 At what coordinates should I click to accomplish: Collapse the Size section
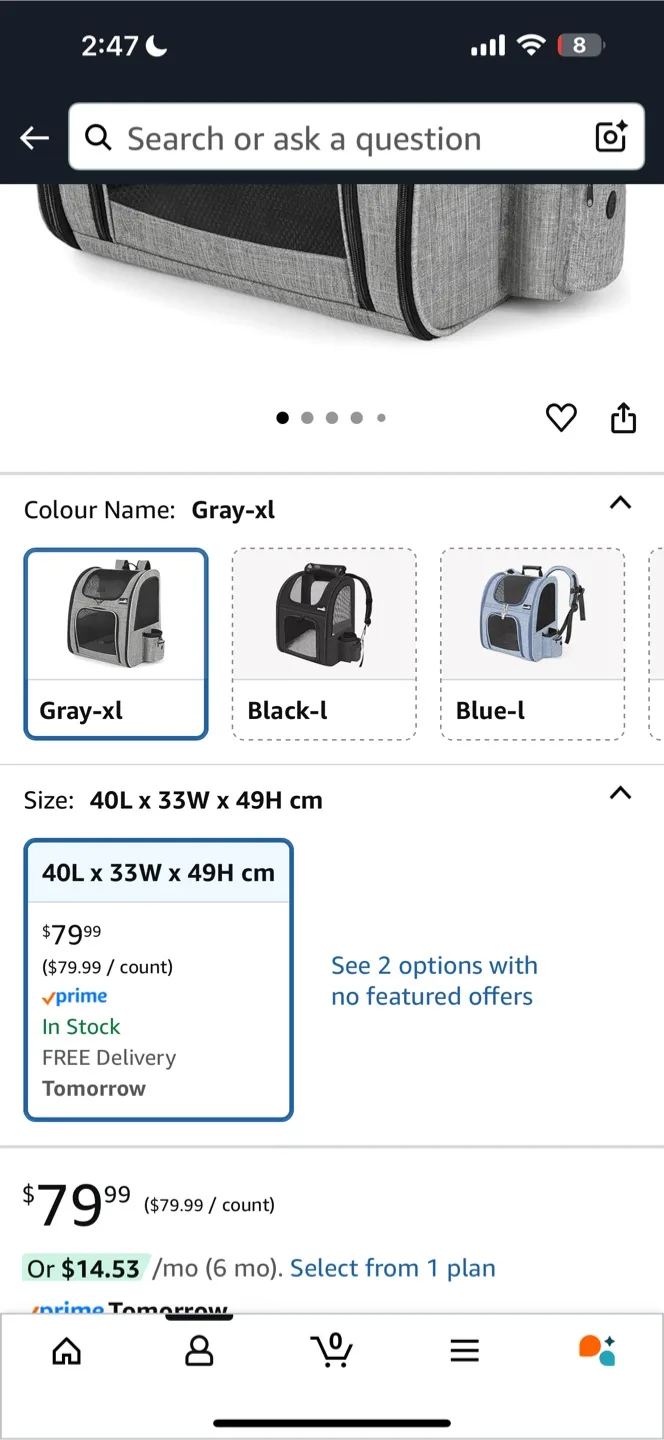pyautogui.click(x=621, y=793)
